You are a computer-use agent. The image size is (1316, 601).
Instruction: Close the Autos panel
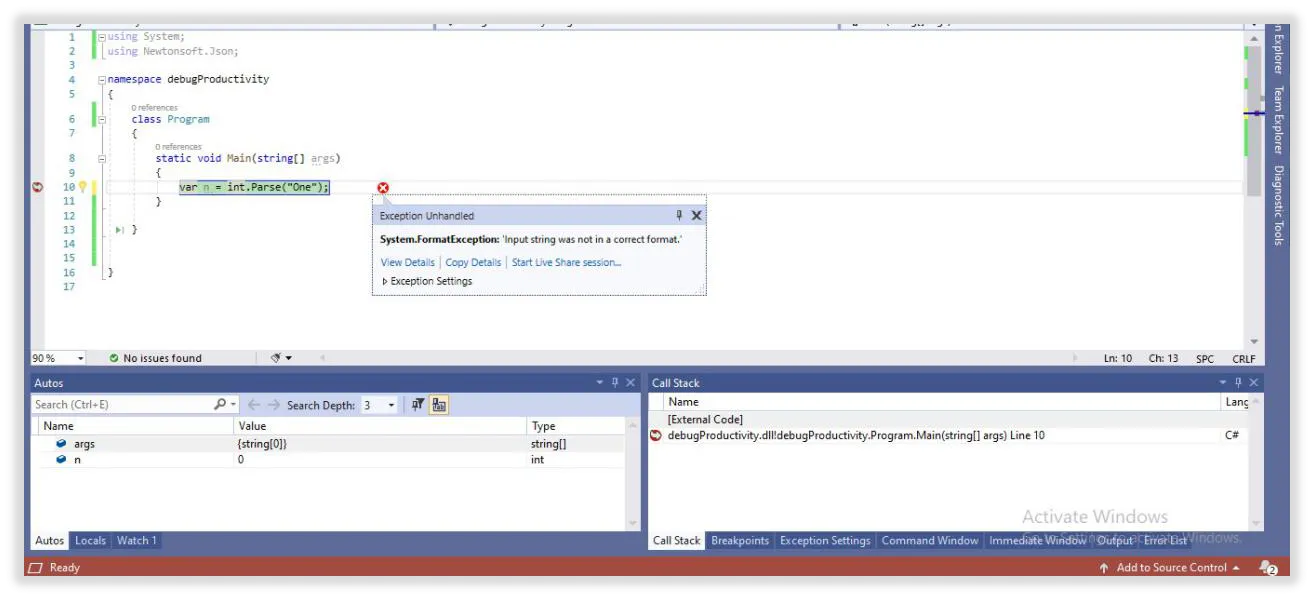631,383
